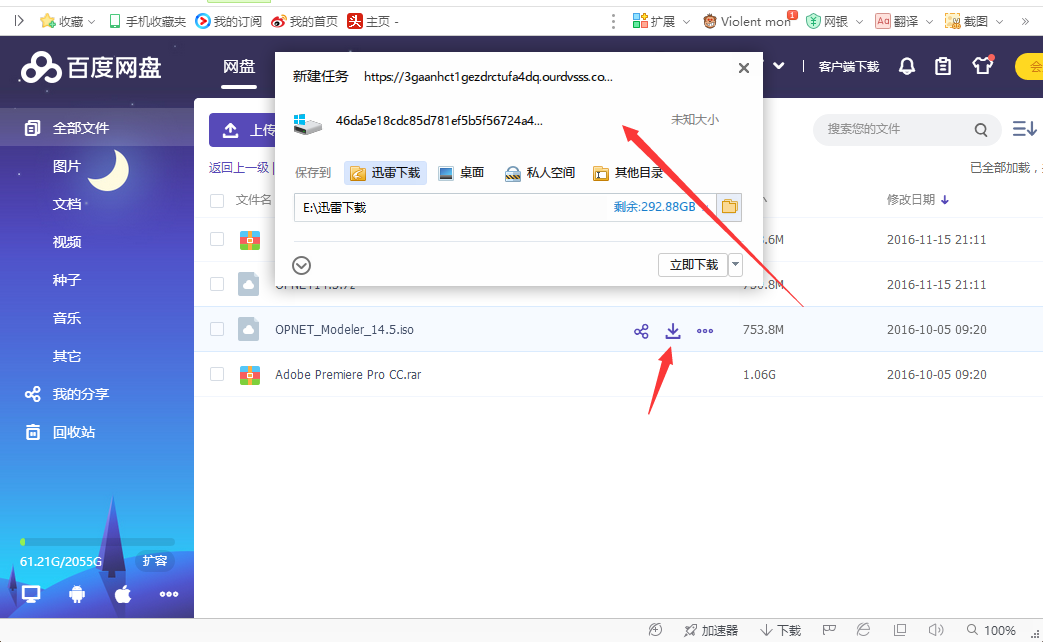Expand the user menu chevron in header

tap(779, 66)
